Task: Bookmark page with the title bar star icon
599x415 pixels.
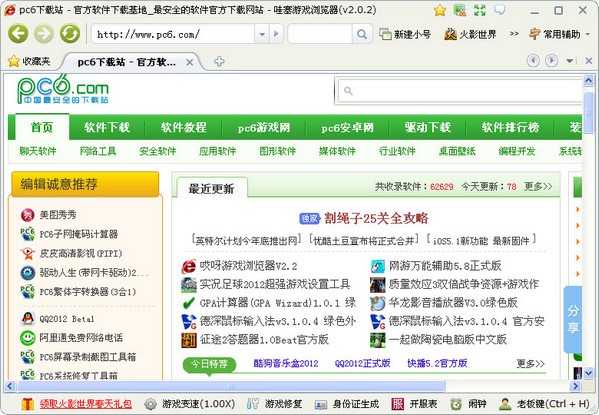Action: click(440, 10)
